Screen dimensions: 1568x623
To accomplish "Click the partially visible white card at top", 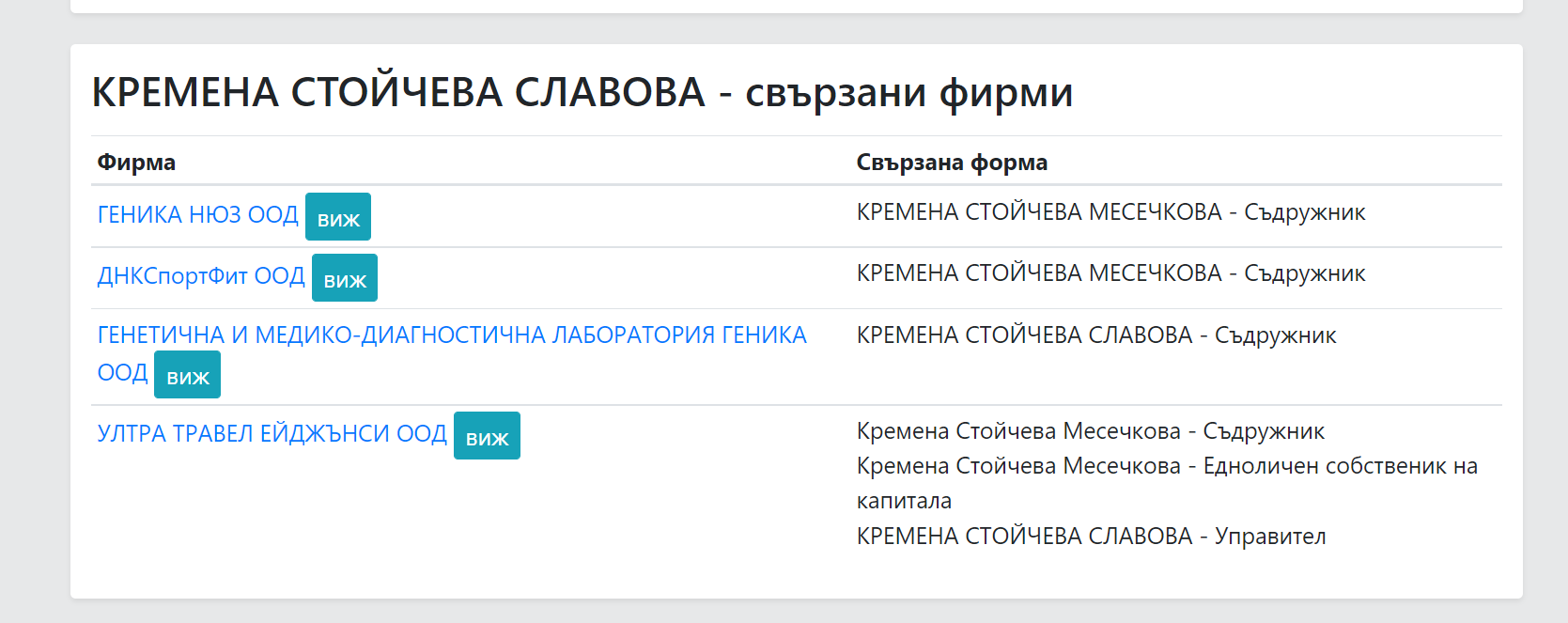I will point(797,6).
